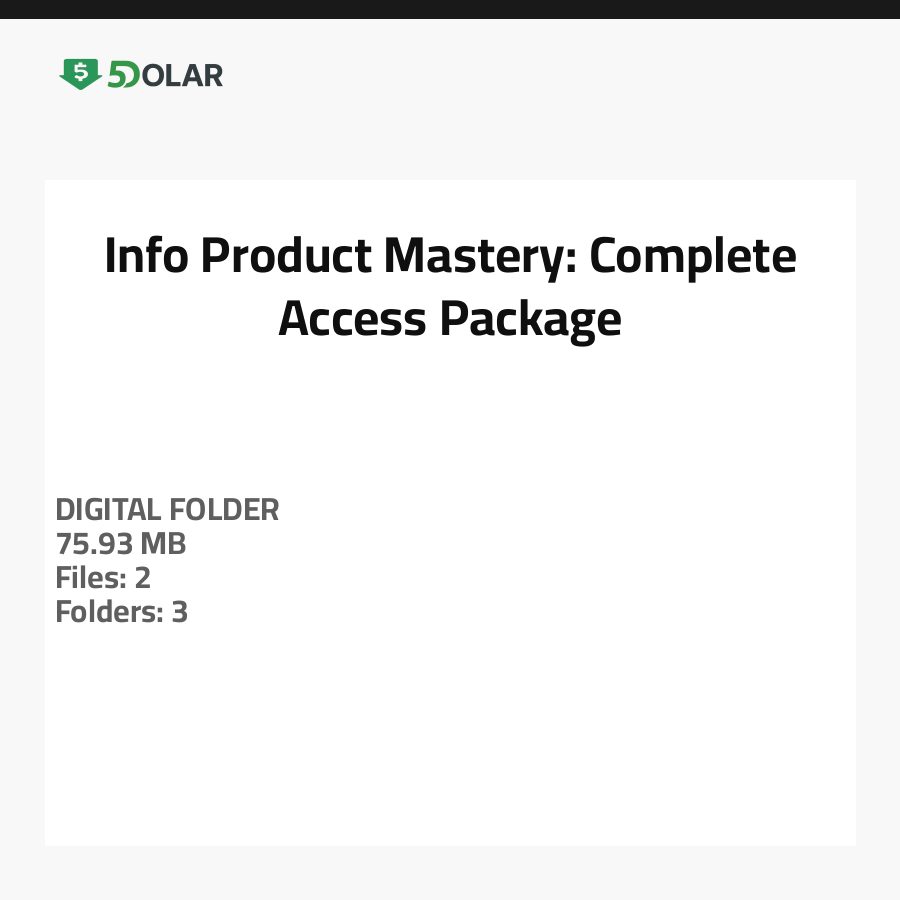Click the word DIGITAL in the label

(108, 510)
